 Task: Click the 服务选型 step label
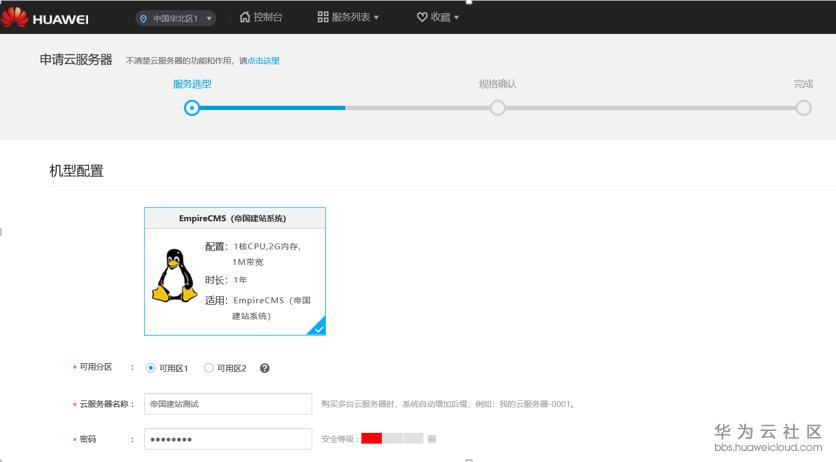[x=192, y=84]
